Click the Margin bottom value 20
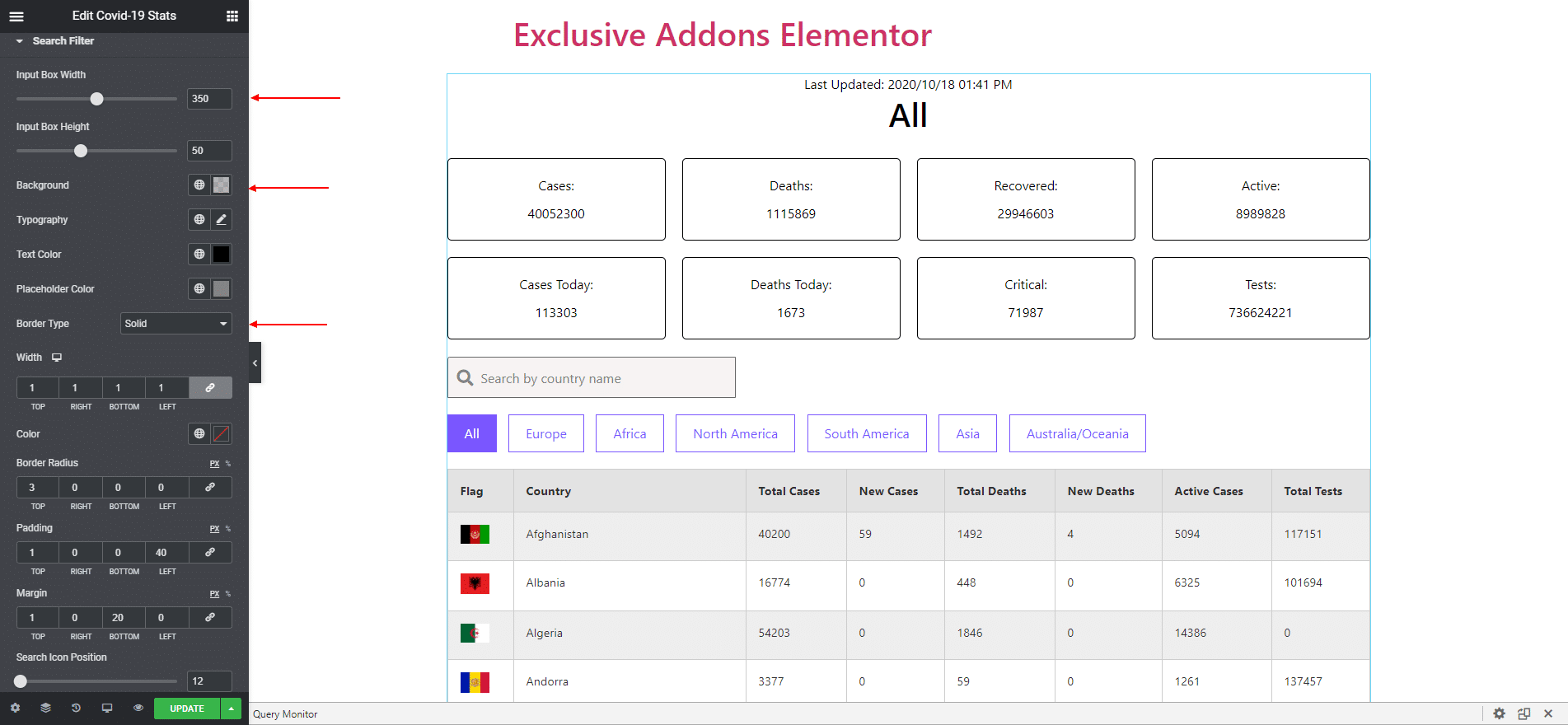 (x=124, y=618)
